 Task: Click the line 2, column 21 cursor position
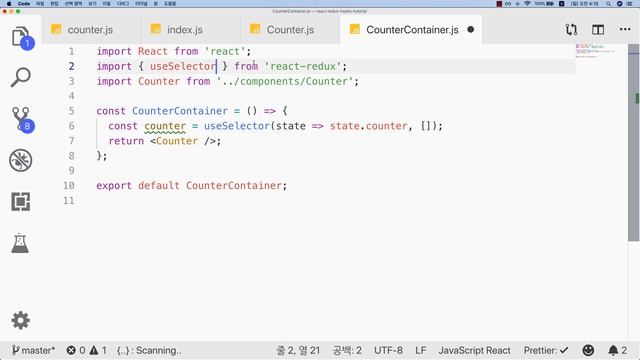[x=298, y=350]
